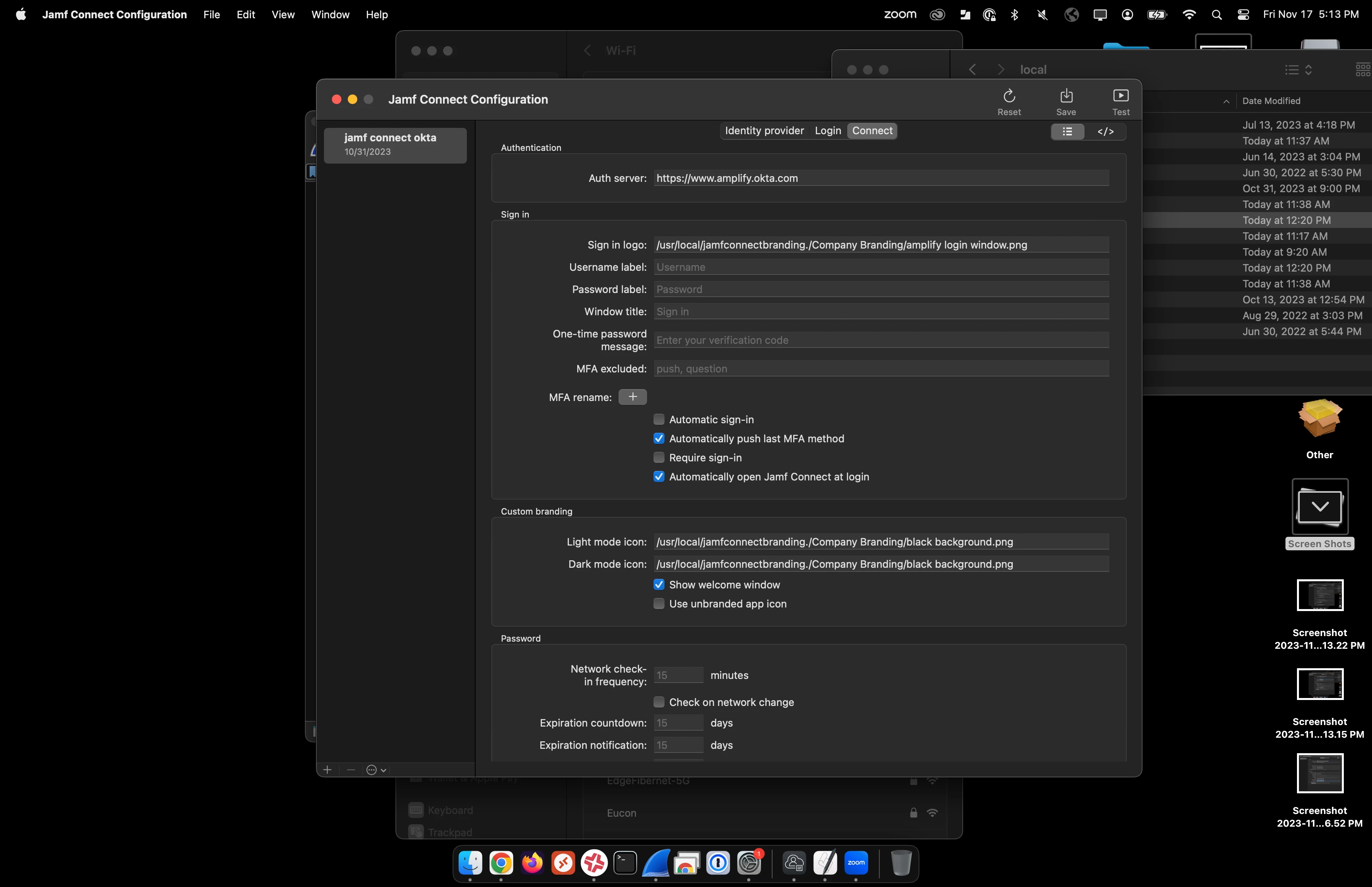Sort Finder list by Date Modified
Image resolution: width=1372 pixels, height=887 pixels.
(x=1271, y=101)
